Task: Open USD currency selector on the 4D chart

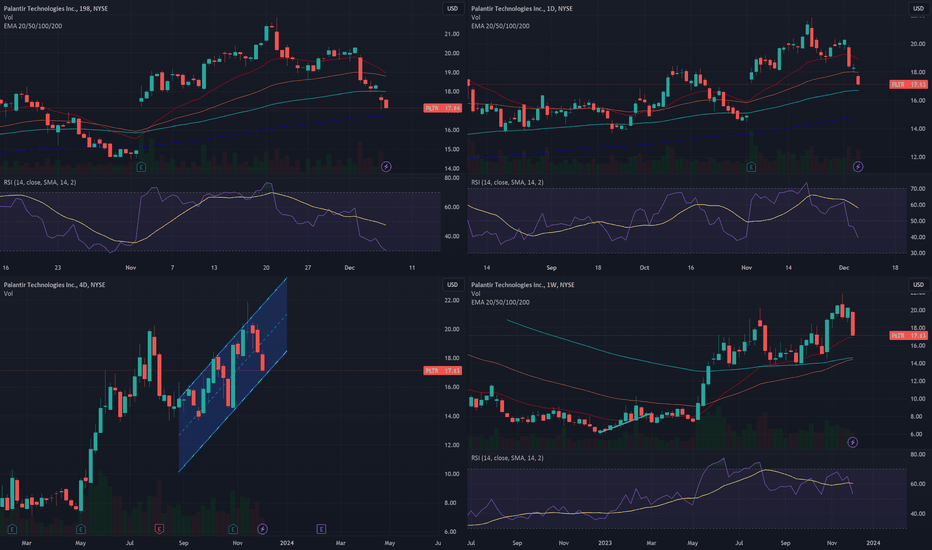Action: (x=452, y=285)
